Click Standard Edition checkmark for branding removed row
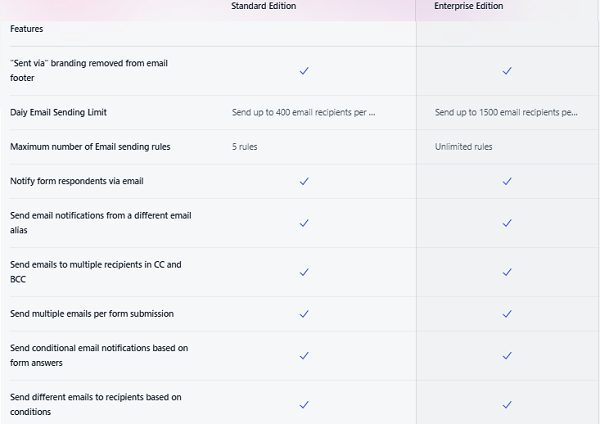This screenshot has height=424, width=600. 304,71
